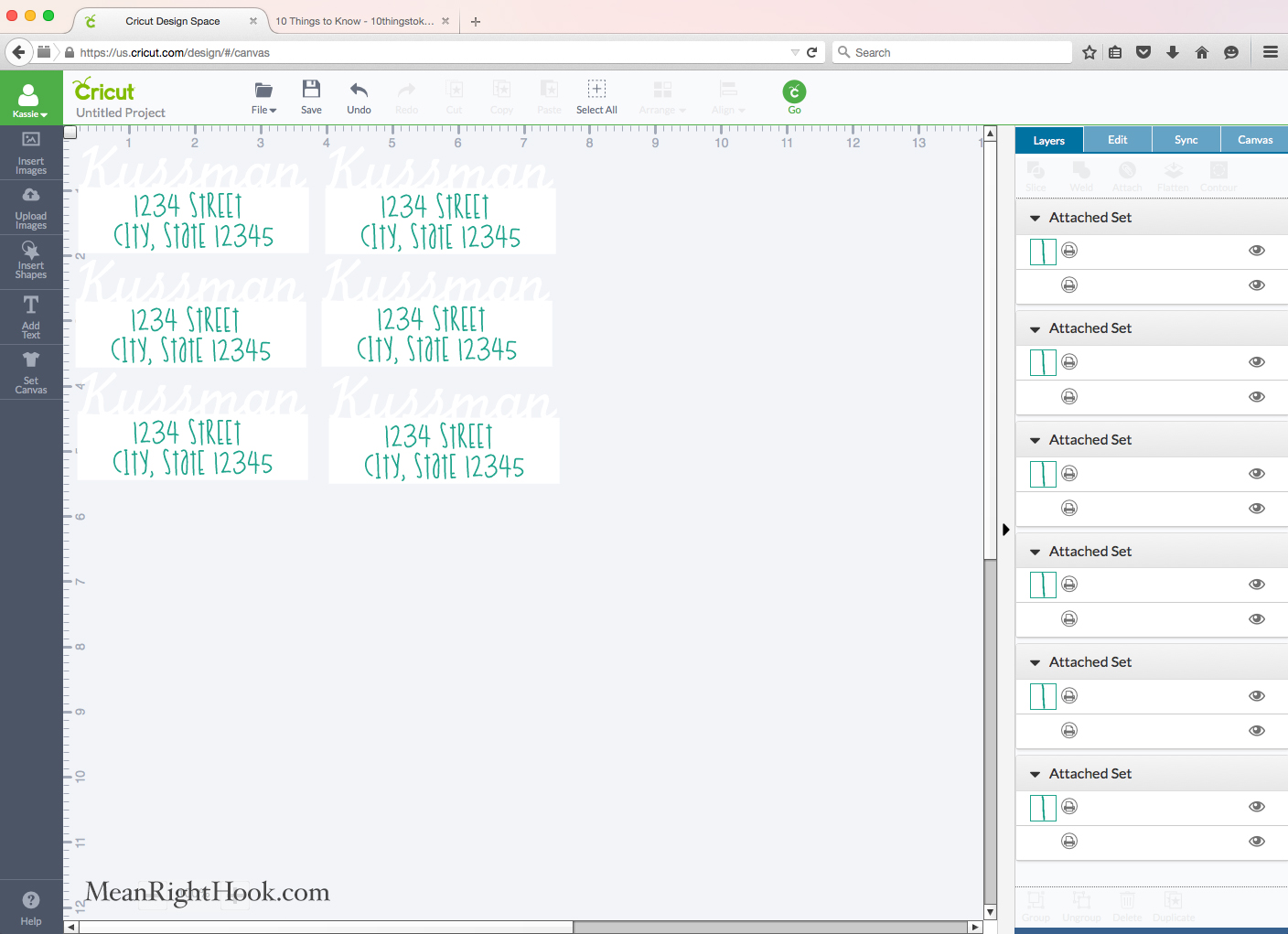Choose Select All in toolbar
Viewport: 1288px width, 934px height.
[x=596, y=97]
